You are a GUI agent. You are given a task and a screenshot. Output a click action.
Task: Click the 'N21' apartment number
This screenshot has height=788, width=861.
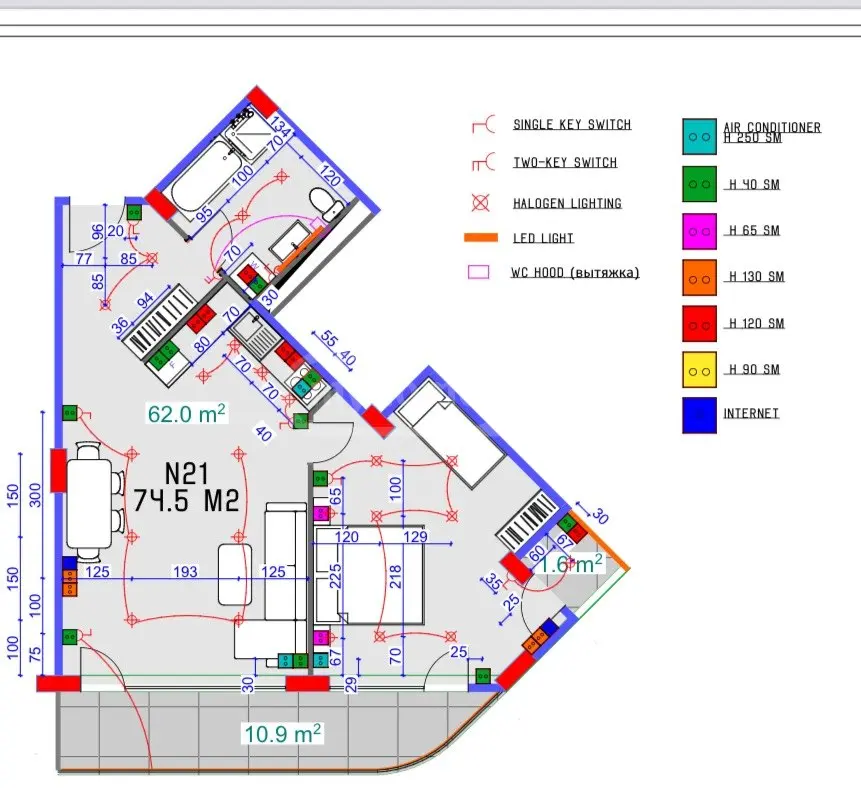click(x=186, y=474)
